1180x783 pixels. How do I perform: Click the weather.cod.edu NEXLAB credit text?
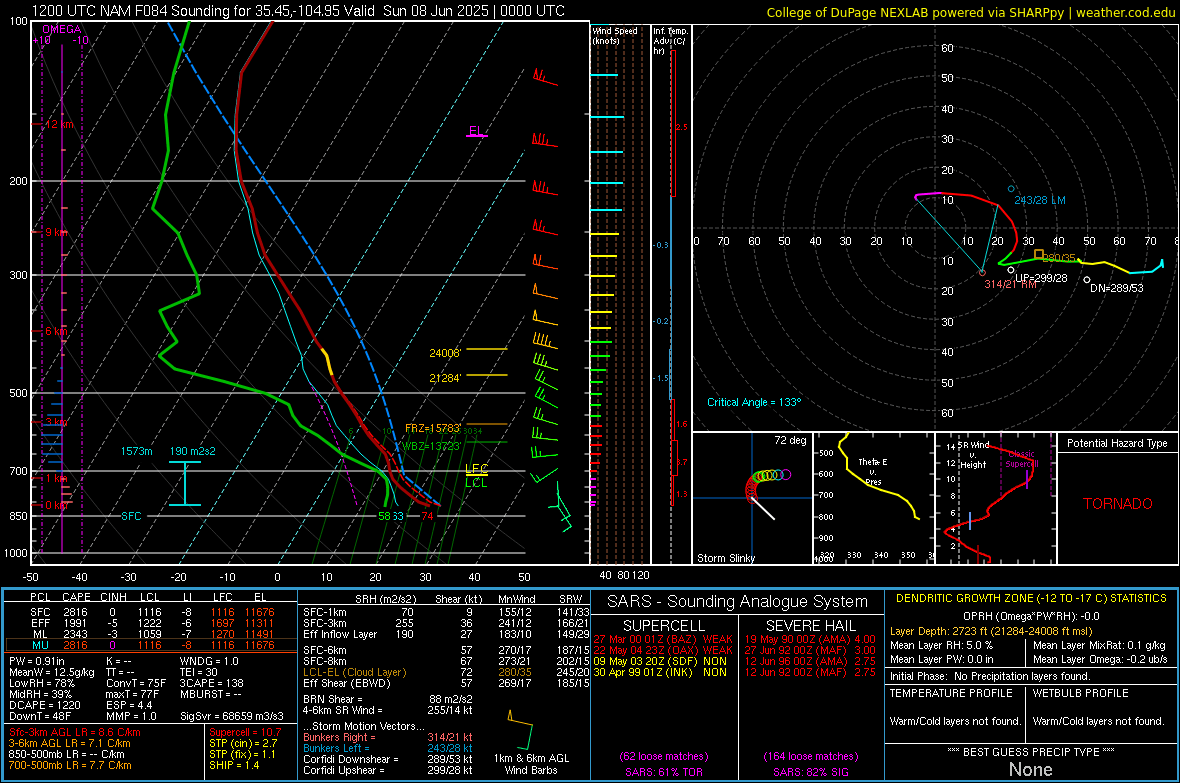(x=970, y=12)
